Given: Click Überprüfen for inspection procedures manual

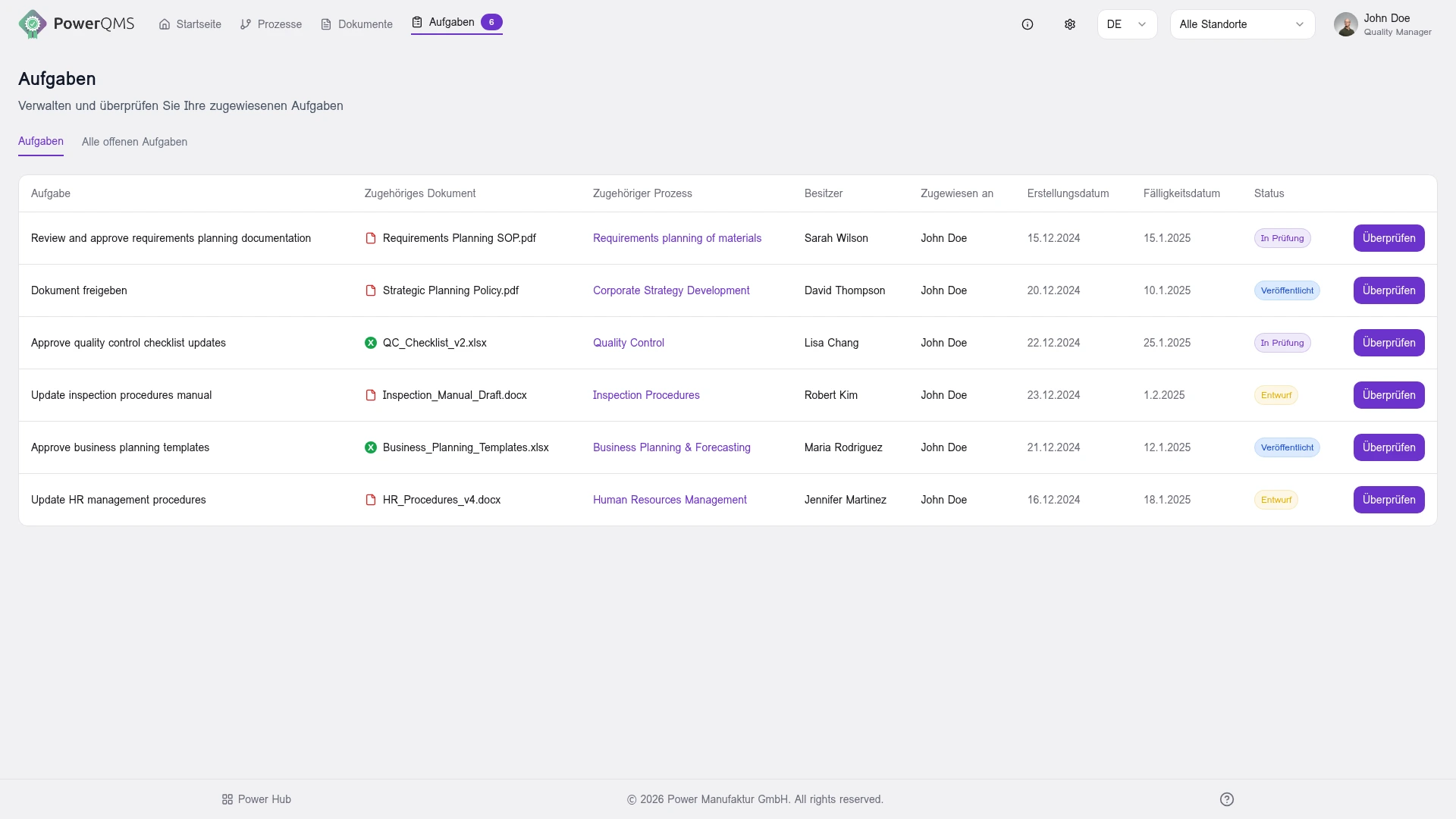Looking at the screenshot, I should [x=1389, y=395].
